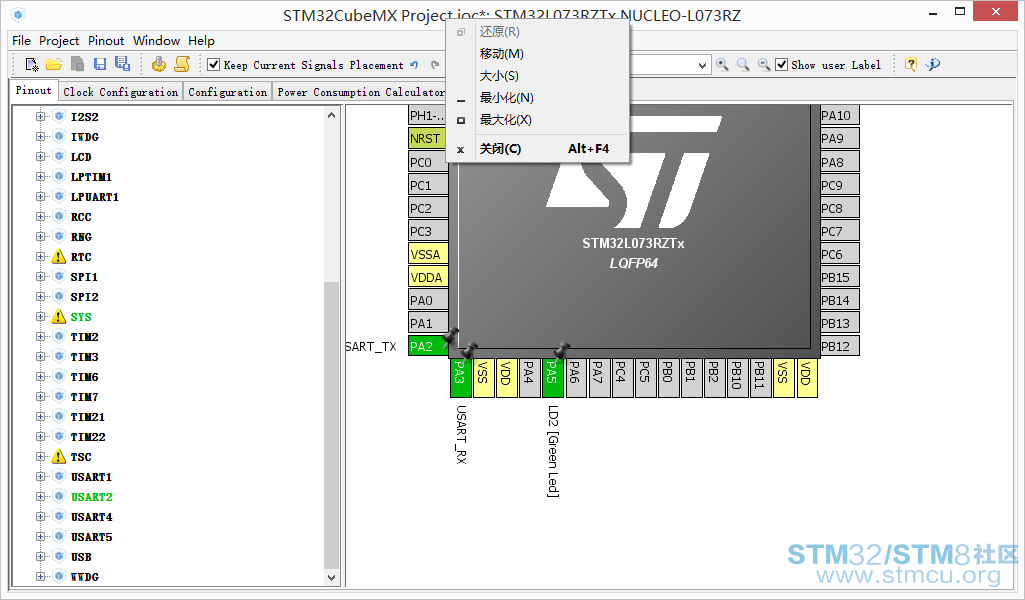This screenshot has width=1025, height=600.
Task: Click the grayed import project toolbar icon
Action: point(77,64)
